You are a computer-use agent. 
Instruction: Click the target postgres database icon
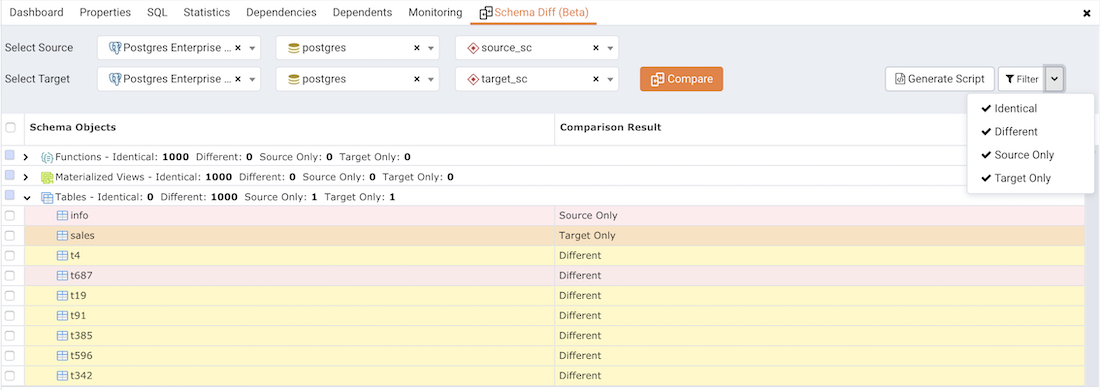[294, 79]
